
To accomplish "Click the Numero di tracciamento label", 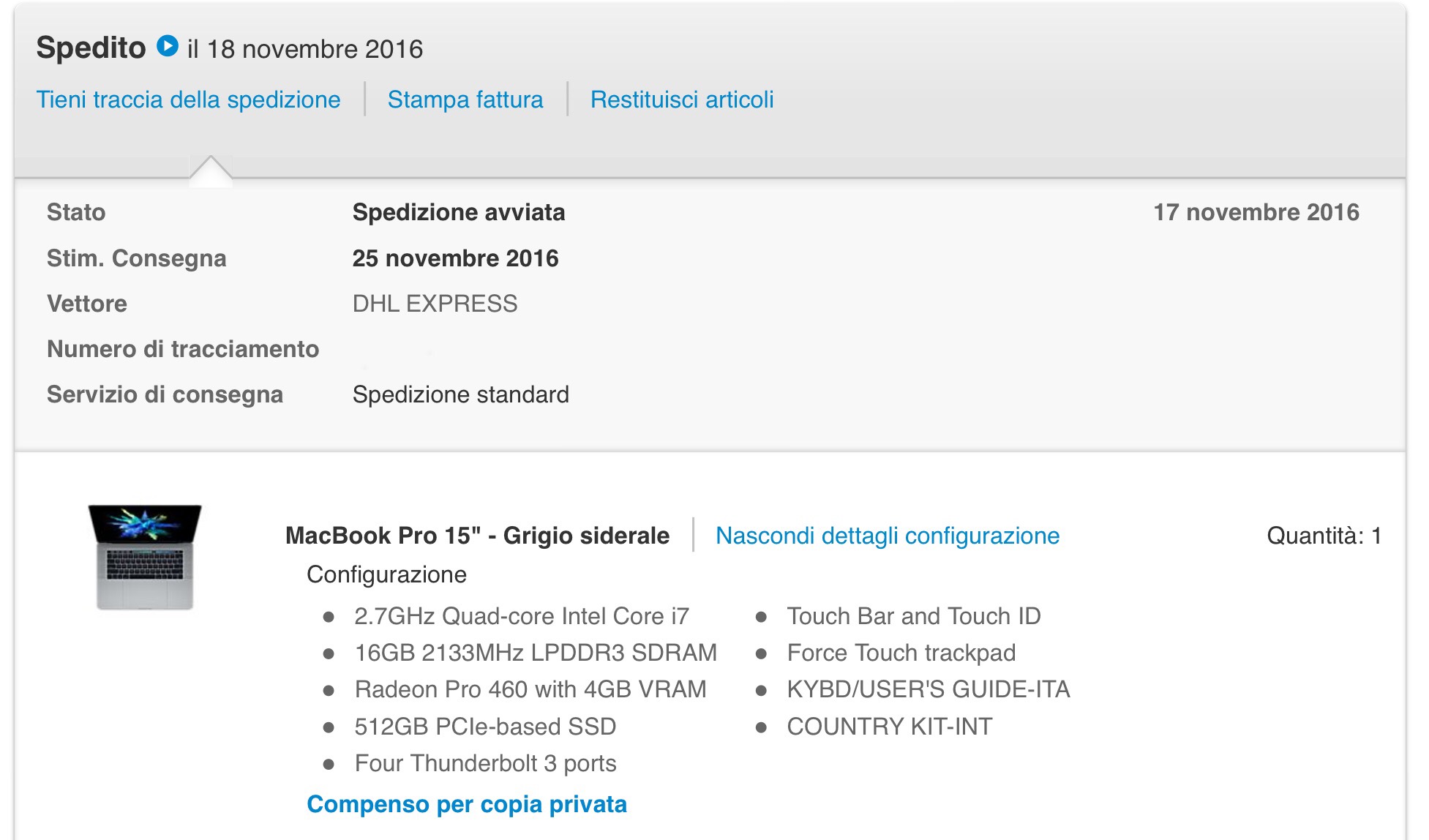I will [x=183, y=349].
